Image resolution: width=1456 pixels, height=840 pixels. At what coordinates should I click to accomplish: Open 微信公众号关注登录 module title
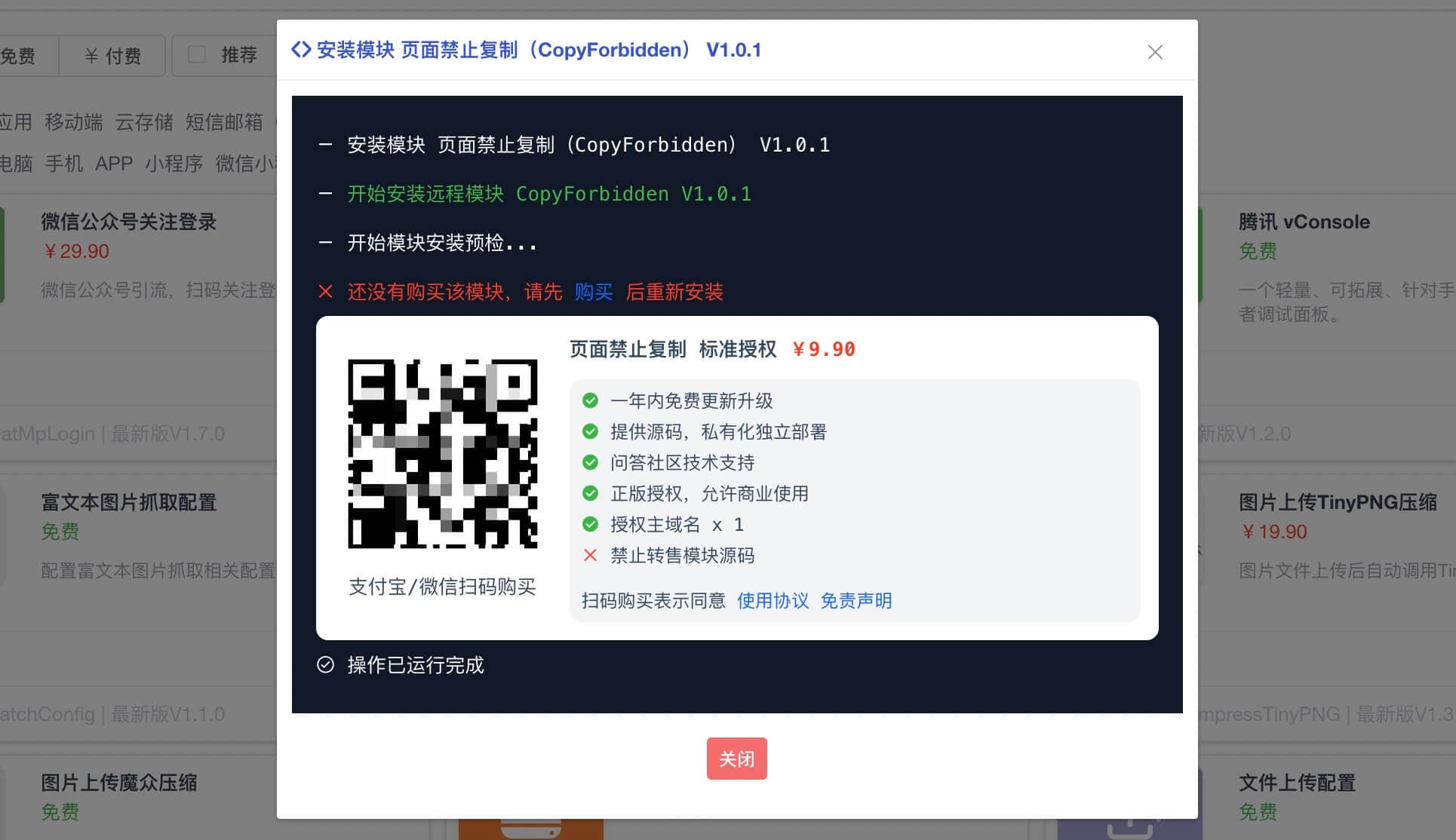pyautogui.click(x=129, y=222)
